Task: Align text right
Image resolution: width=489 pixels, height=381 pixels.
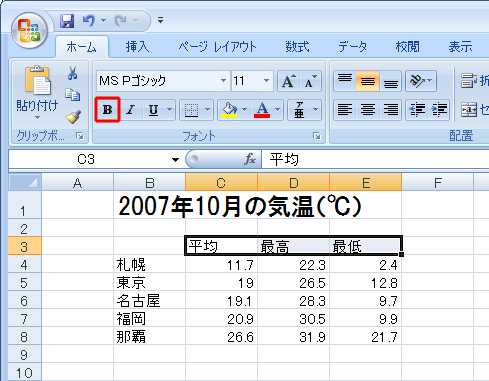Action: tap(390, 110)
